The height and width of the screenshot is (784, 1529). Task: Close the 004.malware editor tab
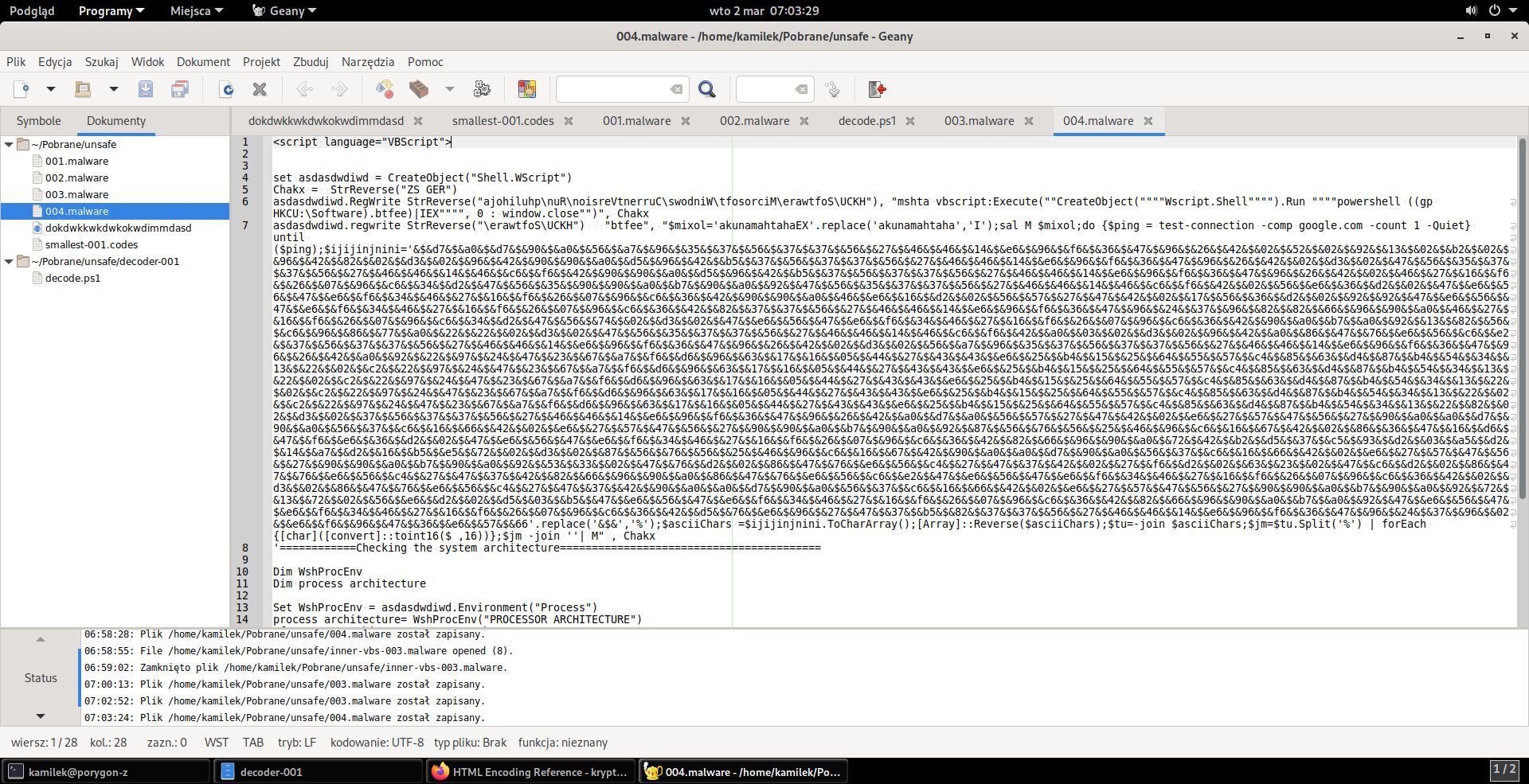[x=1148, y=121]
